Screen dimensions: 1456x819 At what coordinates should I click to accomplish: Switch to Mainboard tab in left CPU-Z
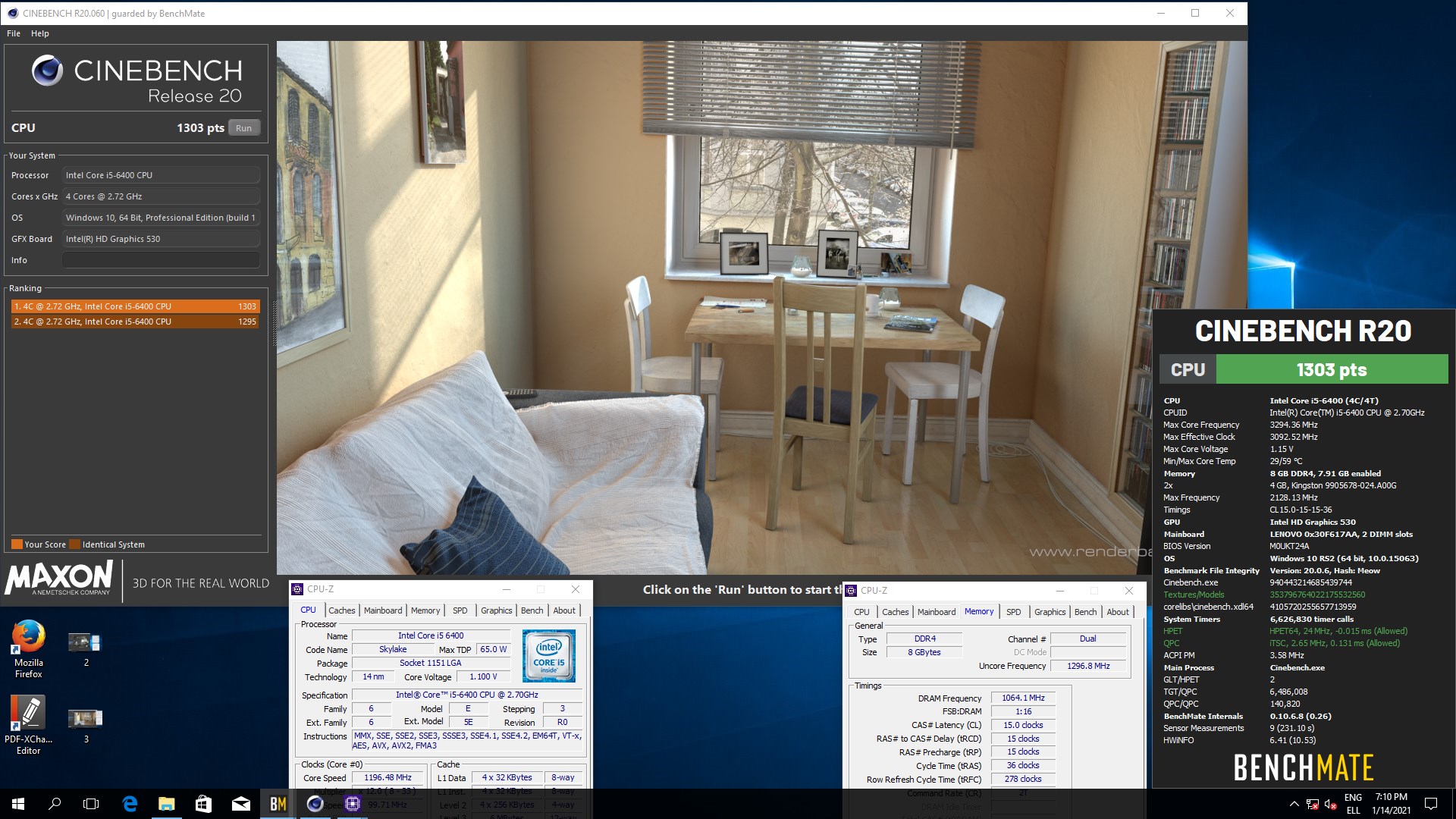(x=383, y=610)
